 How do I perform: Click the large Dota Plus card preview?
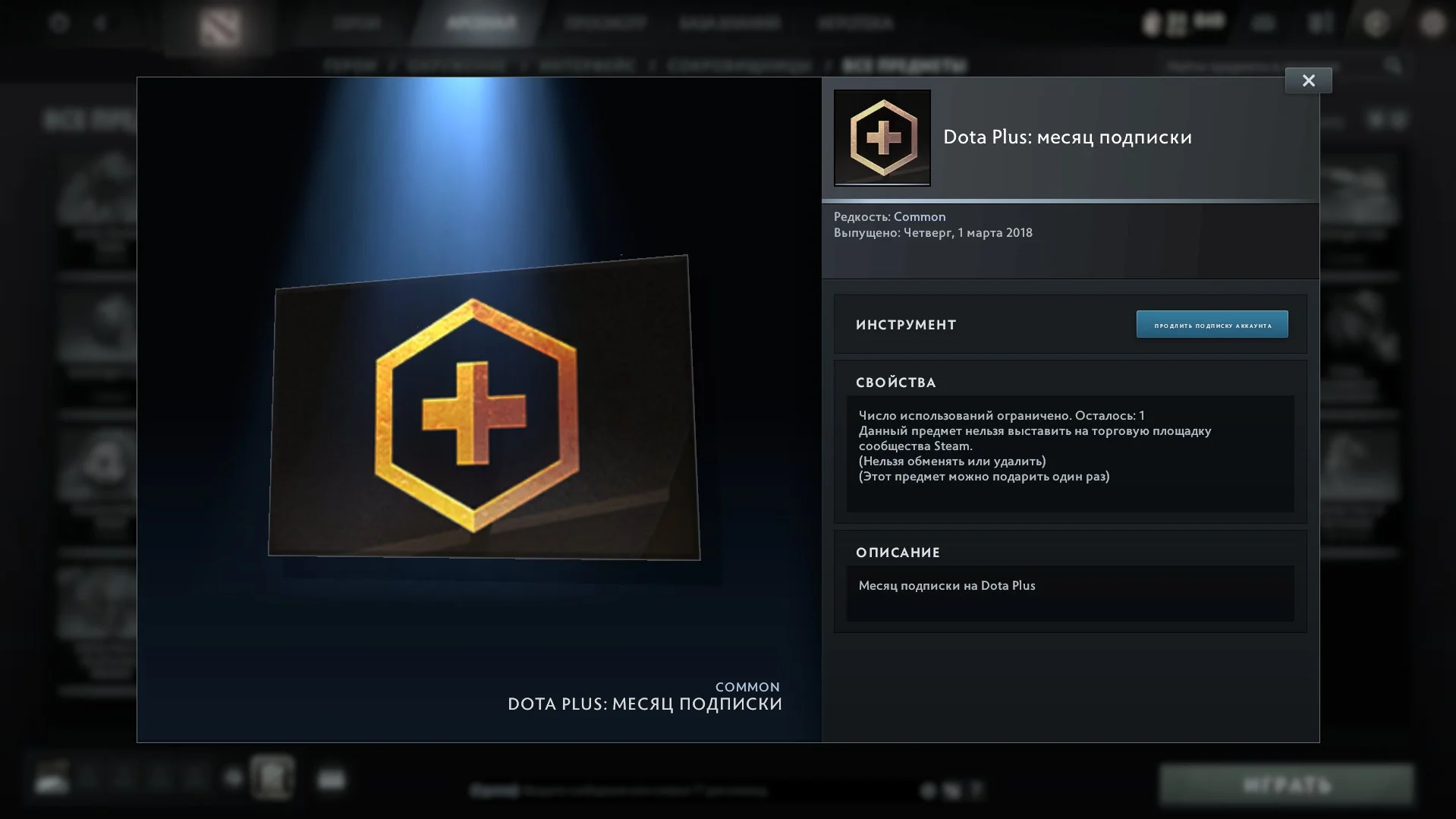point(483,410)
